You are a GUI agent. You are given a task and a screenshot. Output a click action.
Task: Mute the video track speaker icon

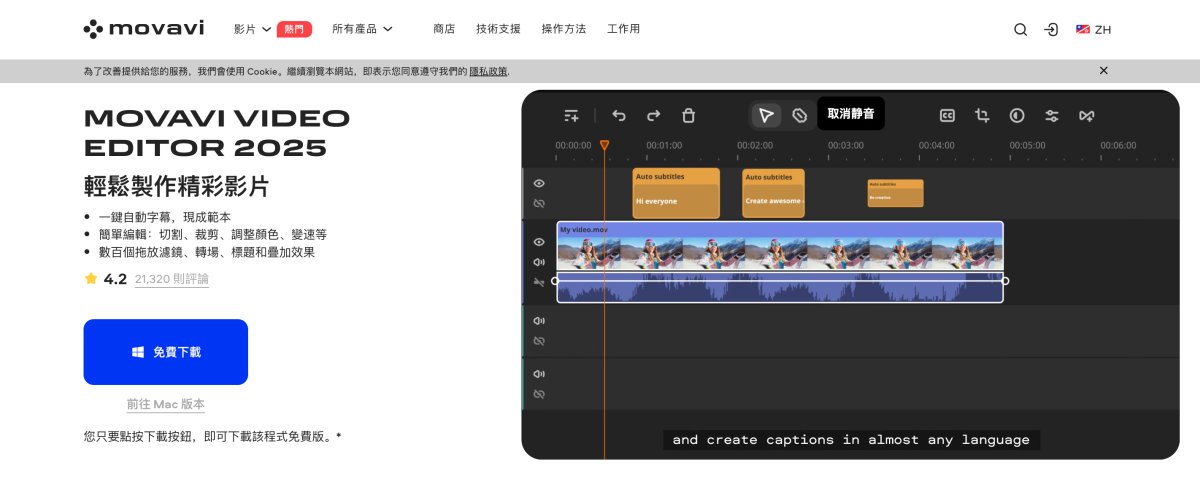pos(539,262)
